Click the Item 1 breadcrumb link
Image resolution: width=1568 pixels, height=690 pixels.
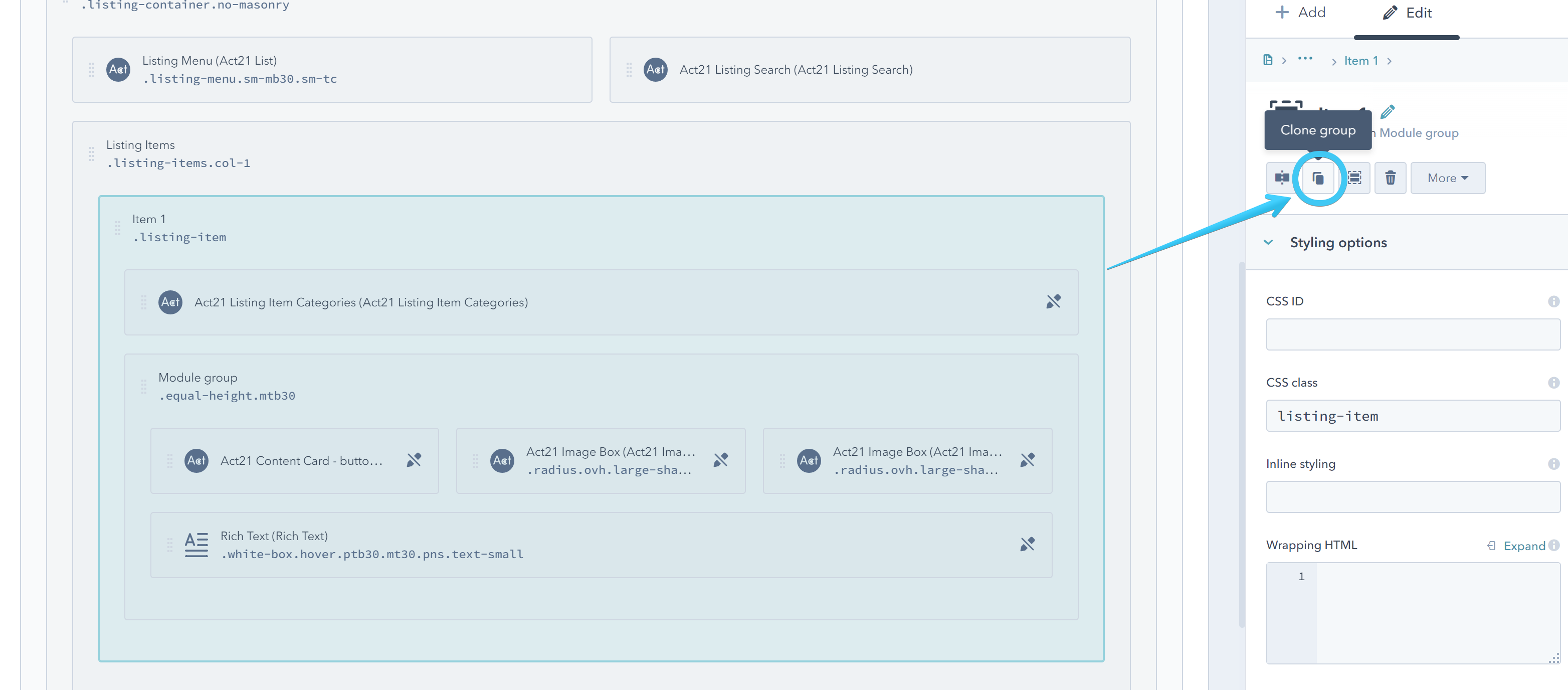point(1360,61)
